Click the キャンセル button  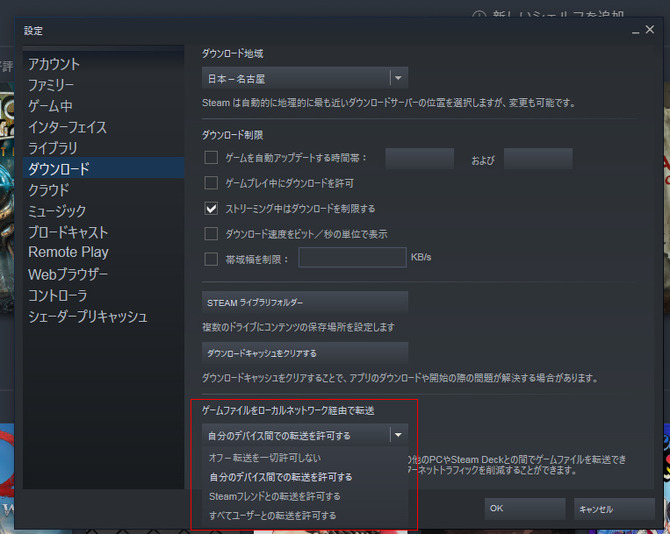614,509
